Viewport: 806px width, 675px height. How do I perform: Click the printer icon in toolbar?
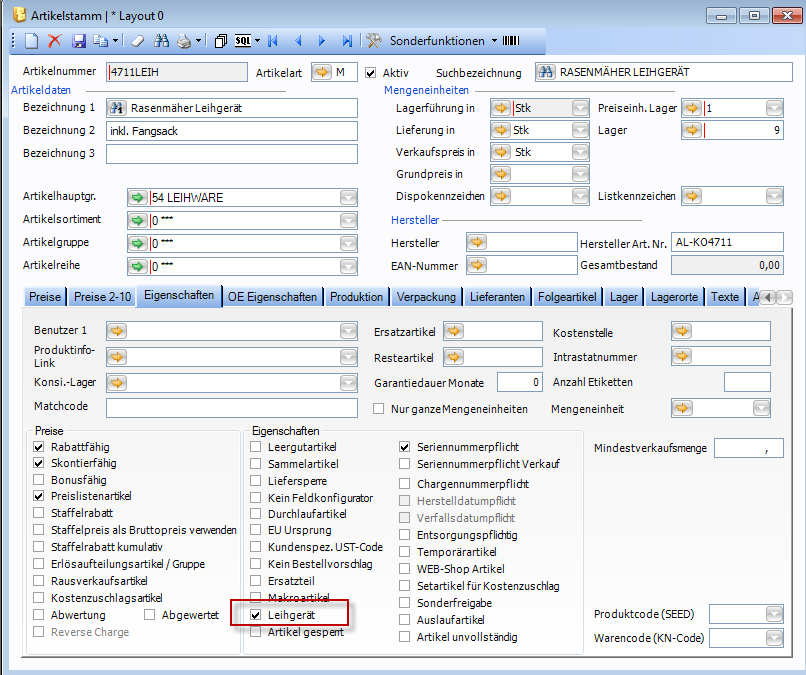184,41
